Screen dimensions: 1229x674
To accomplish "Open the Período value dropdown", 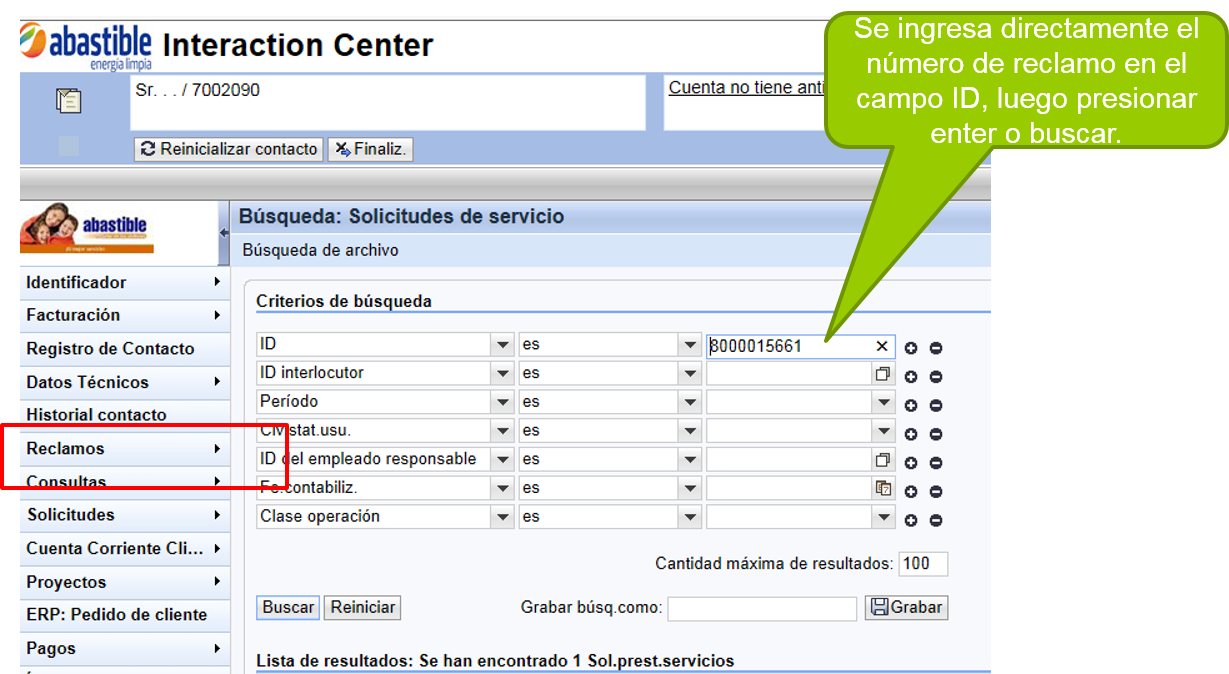I will tap(884, 402).
